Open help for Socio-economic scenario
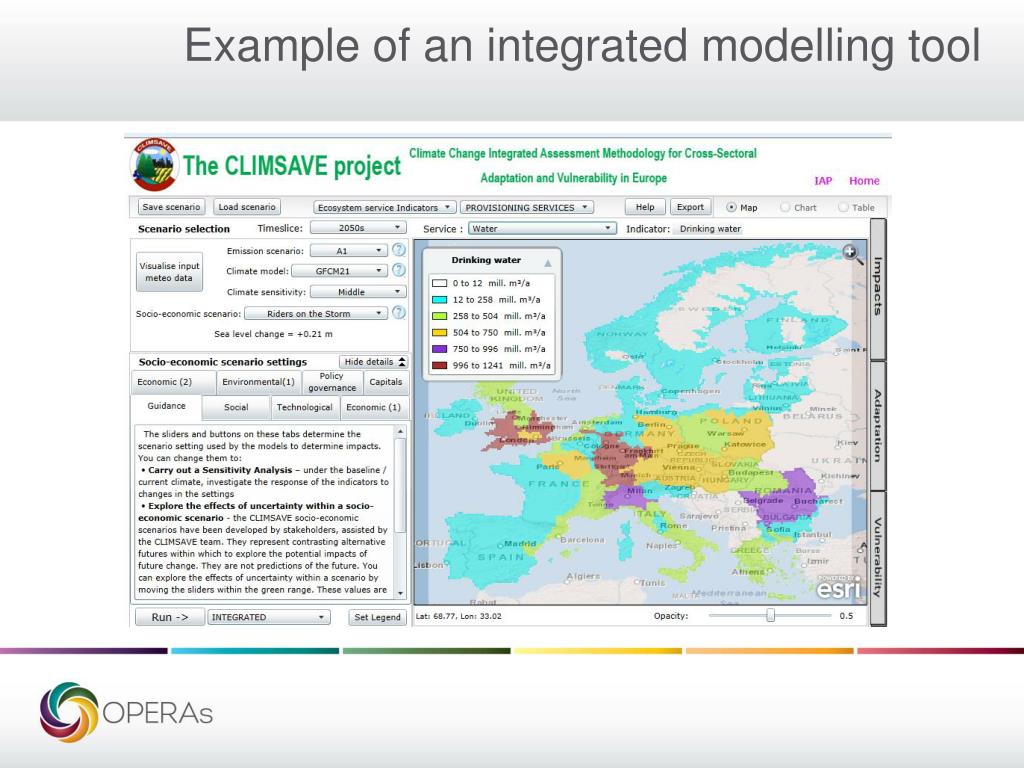The image size is (1024, 768). pos(398,313)
